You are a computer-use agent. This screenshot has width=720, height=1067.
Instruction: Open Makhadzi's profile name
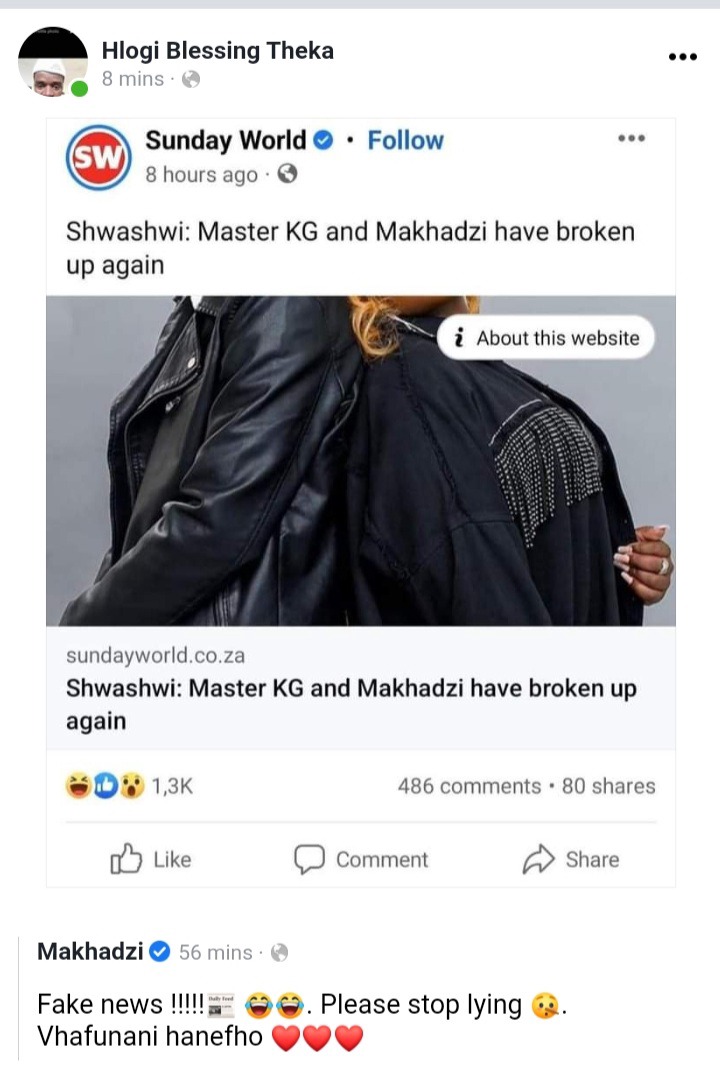(90, 951)
